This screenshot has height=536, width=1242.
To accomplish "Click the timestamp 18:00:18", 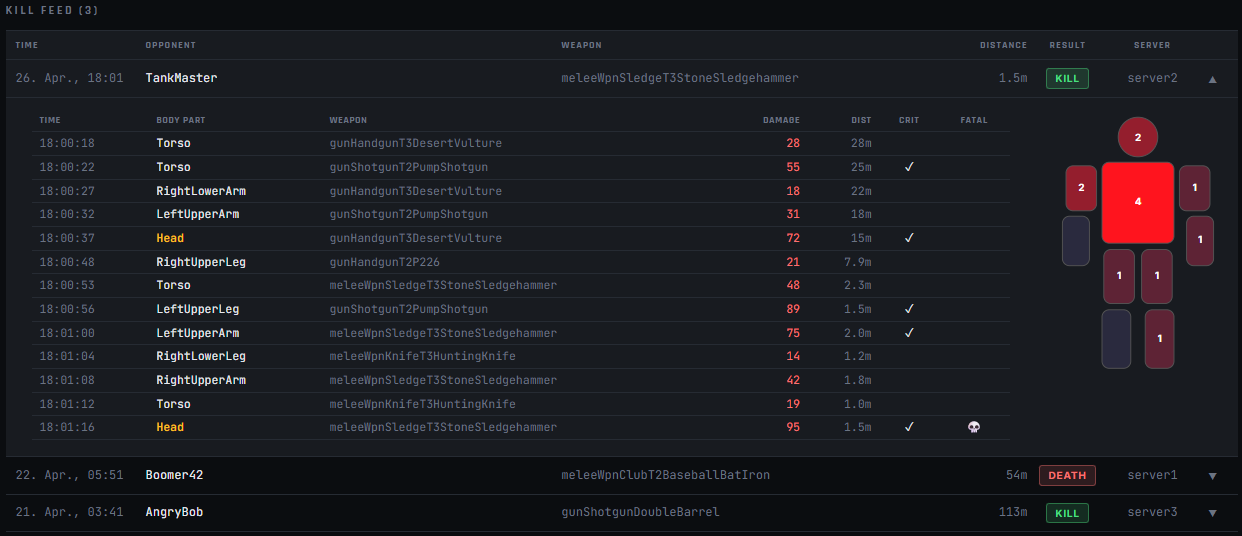I will [67, 144].
